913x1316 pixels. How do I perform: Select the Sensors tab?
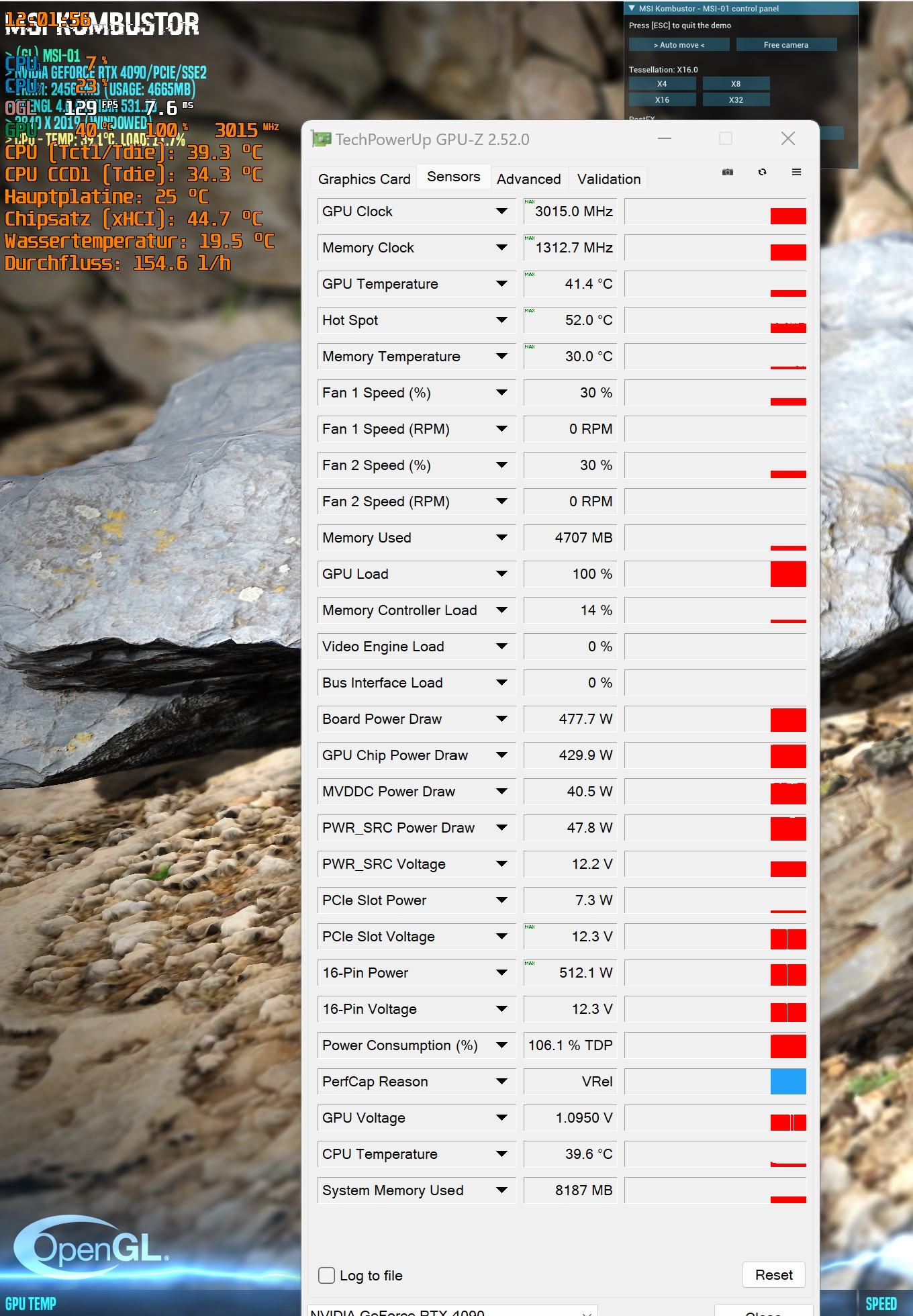[x=454, y=177]
